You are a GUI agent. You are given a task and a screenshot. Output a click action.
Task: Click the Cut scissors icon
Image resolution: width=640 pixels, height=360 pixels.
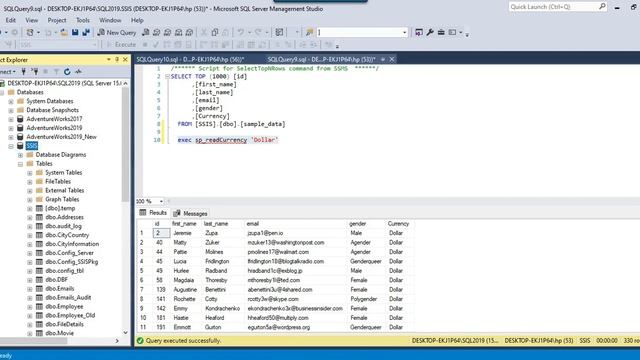pos(204,32)
